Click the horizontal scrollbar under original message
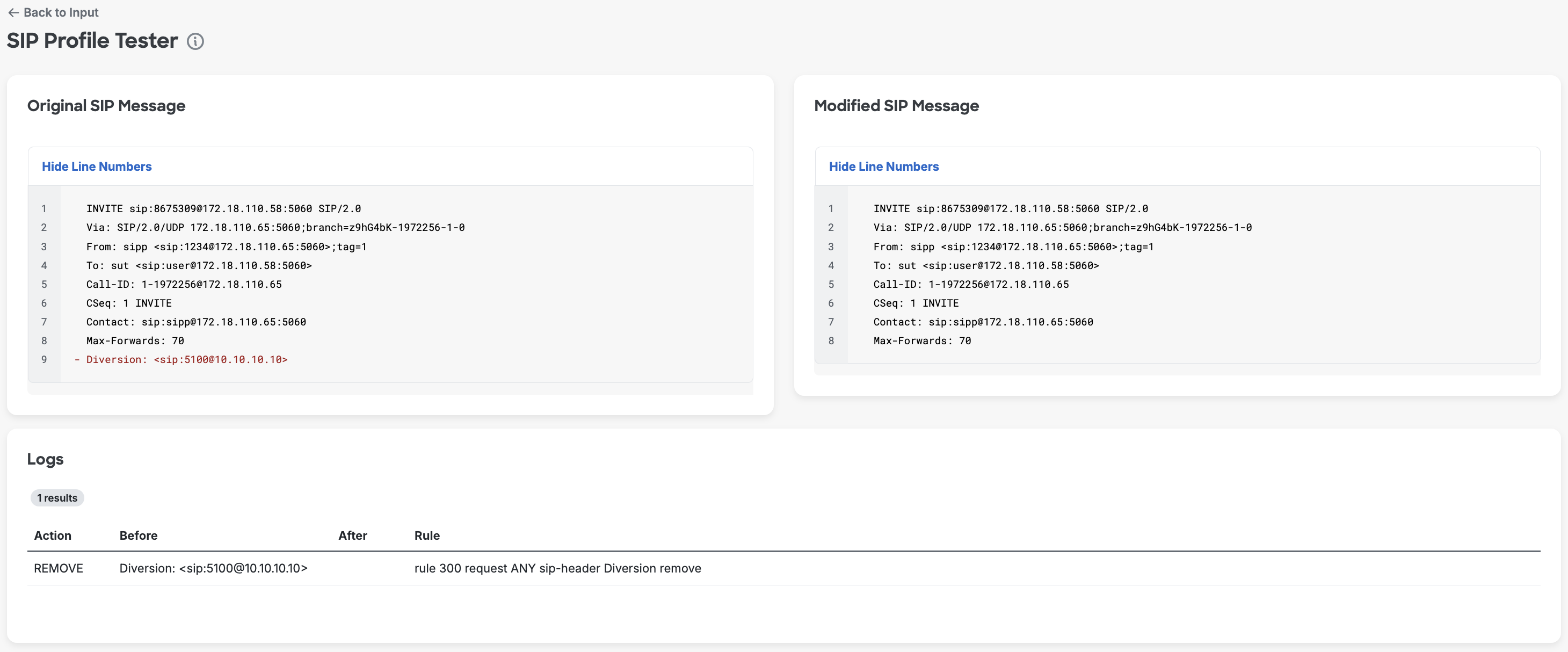Image resolution: width=1568 pixels, height=652 pixels. tap(390, 389)
